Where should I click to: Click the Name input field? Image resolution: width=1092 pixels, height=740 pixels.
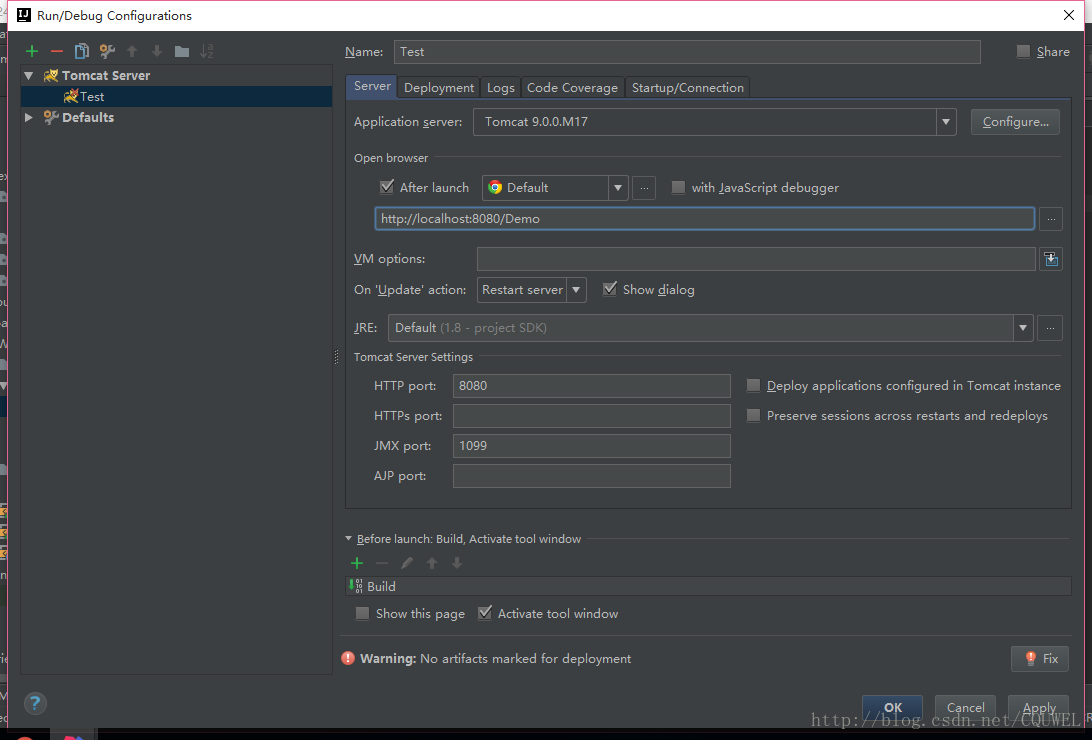(x=687, y=52)
